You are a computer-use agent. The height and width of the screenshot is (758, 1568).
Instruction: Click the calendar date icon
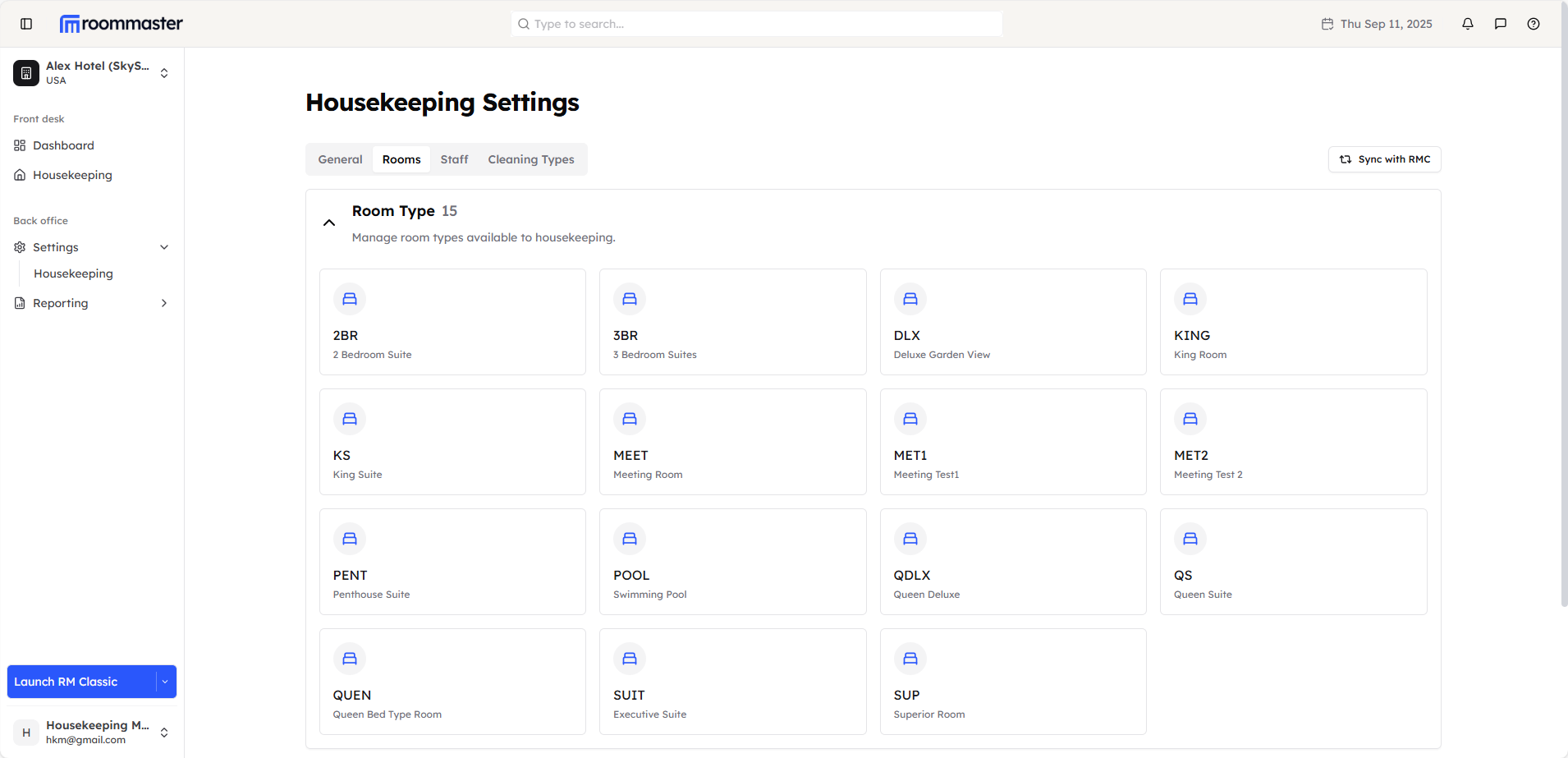[x=1327, y=24]
